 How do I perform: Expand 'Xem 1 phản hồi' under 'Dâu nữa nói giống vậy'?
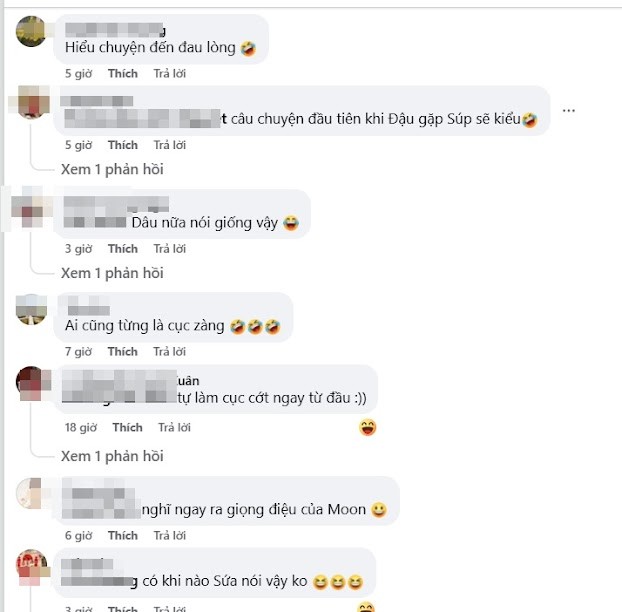(112, 273)
